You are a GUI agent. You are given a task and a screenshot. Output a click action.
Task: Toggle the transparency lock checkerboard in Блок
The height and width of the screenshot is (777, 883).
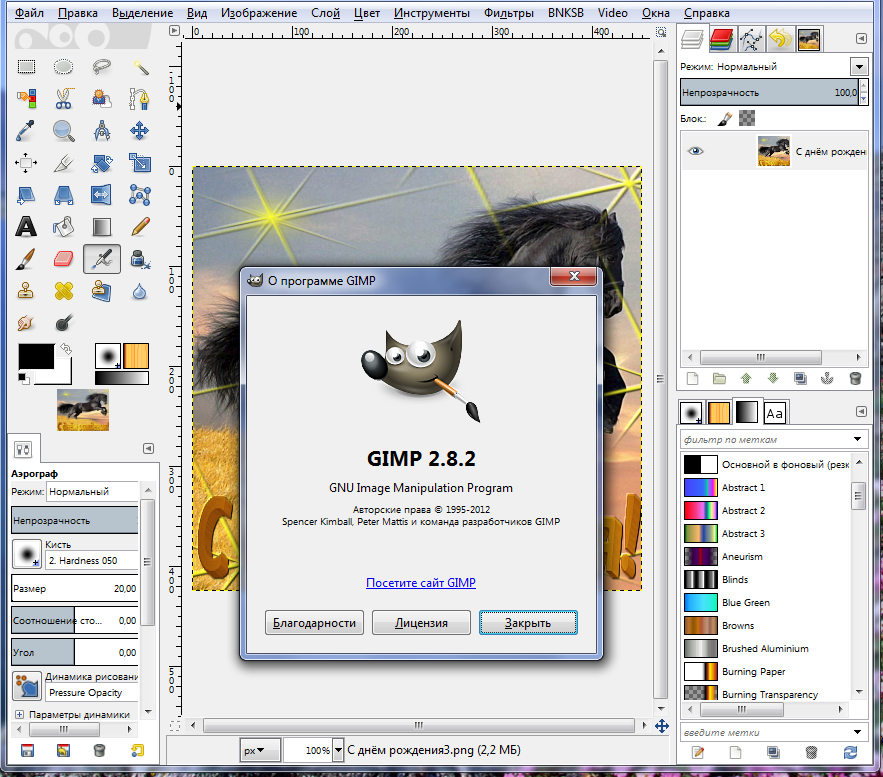(x=747, y=118)
